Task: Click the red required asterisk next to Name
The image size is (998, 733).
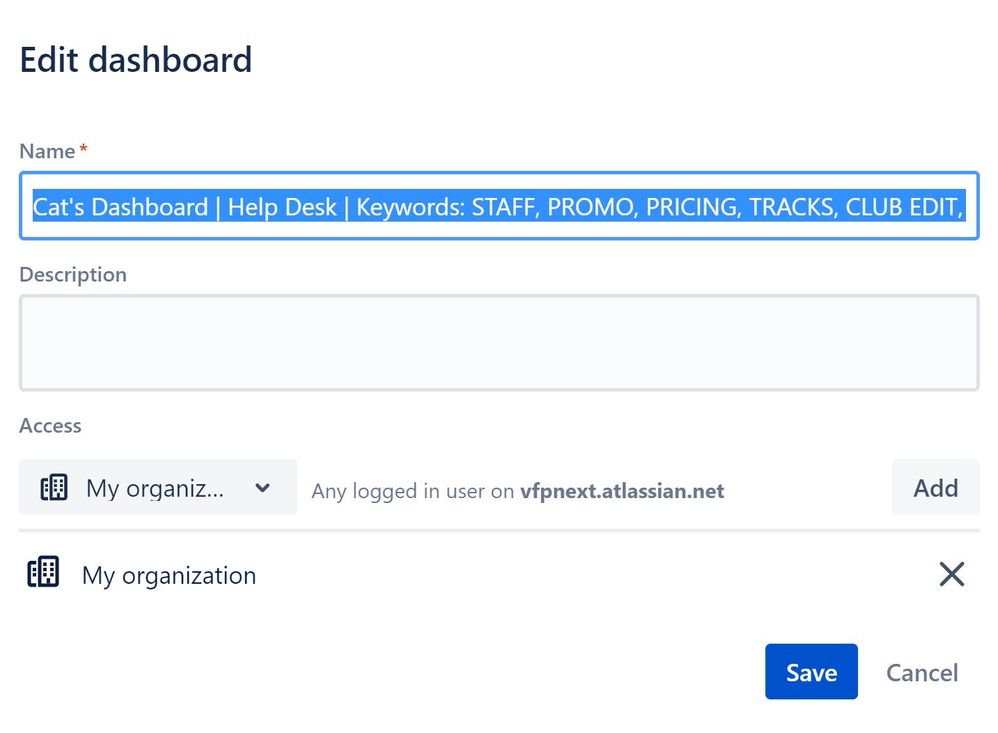Action: [83, 148]
